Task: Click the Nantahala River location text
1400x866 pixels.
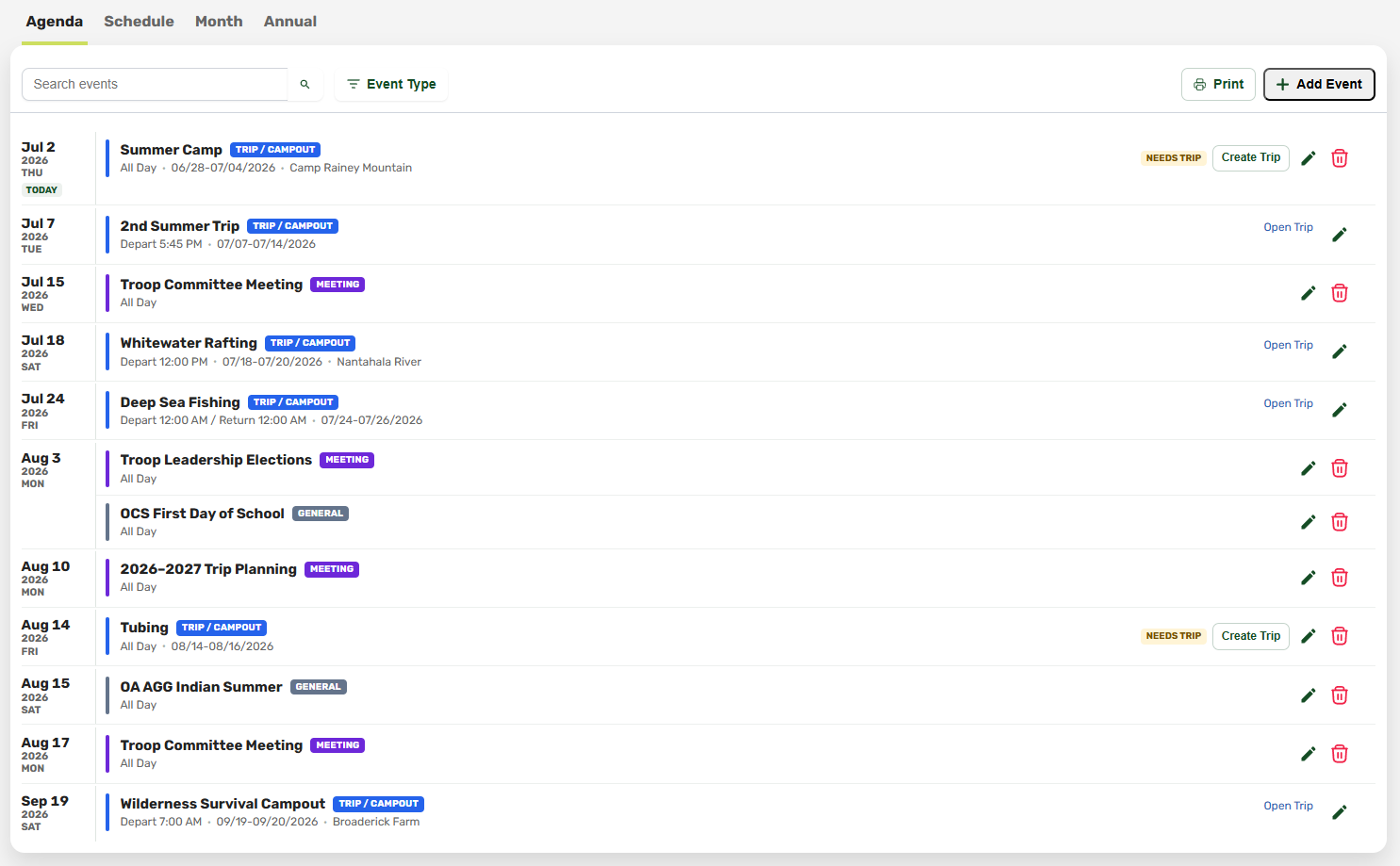Action: click(379, 362)
